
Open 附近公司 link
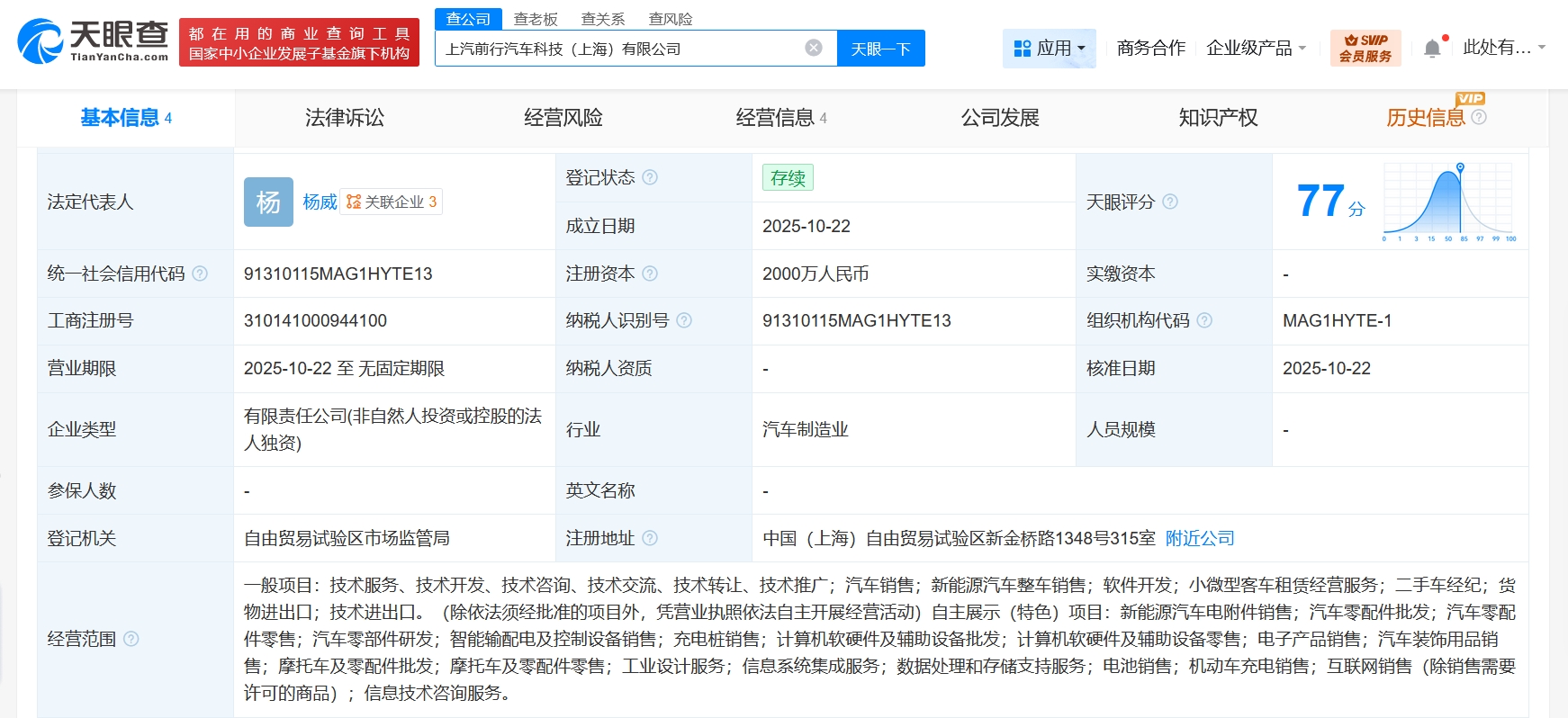[1200, 538]
